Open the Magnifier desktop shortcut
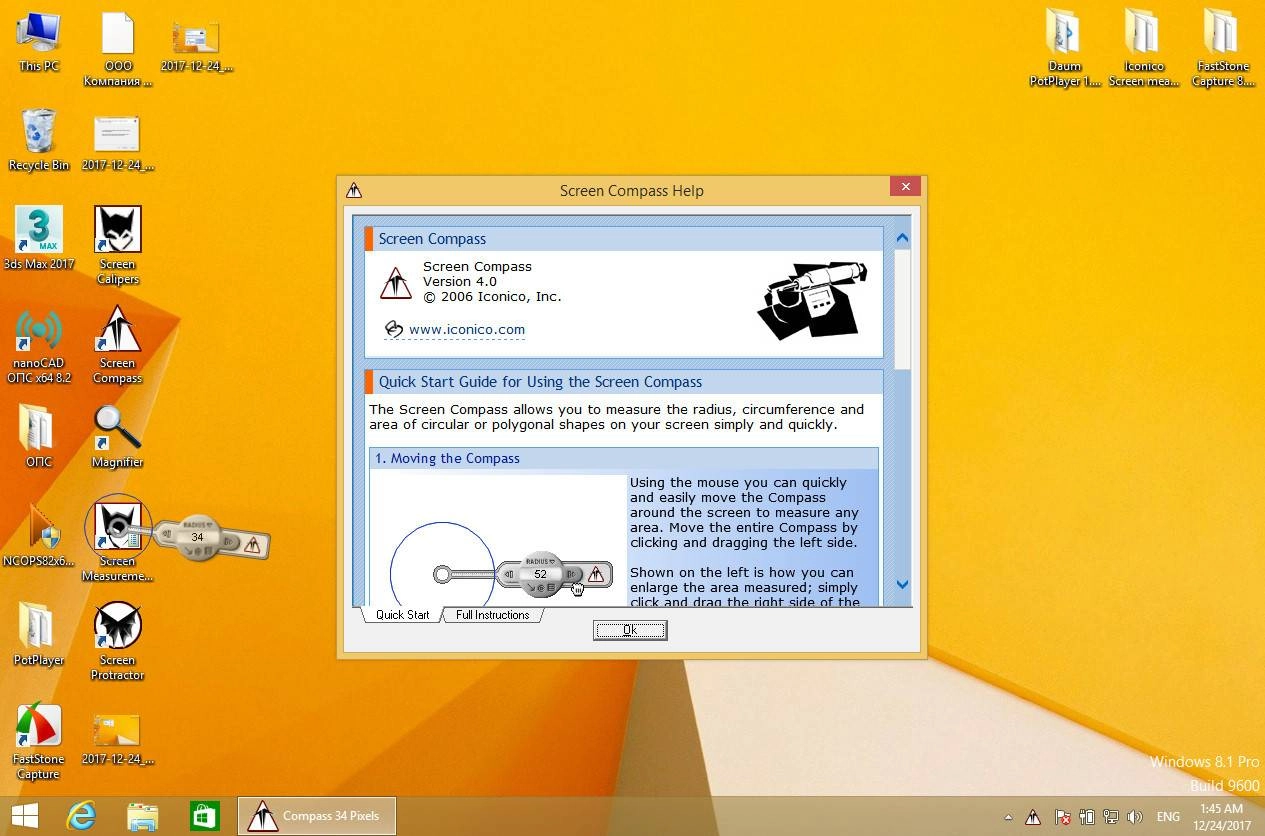The image size is (1265, 836). pyautogui.click(x=117, y=436)
